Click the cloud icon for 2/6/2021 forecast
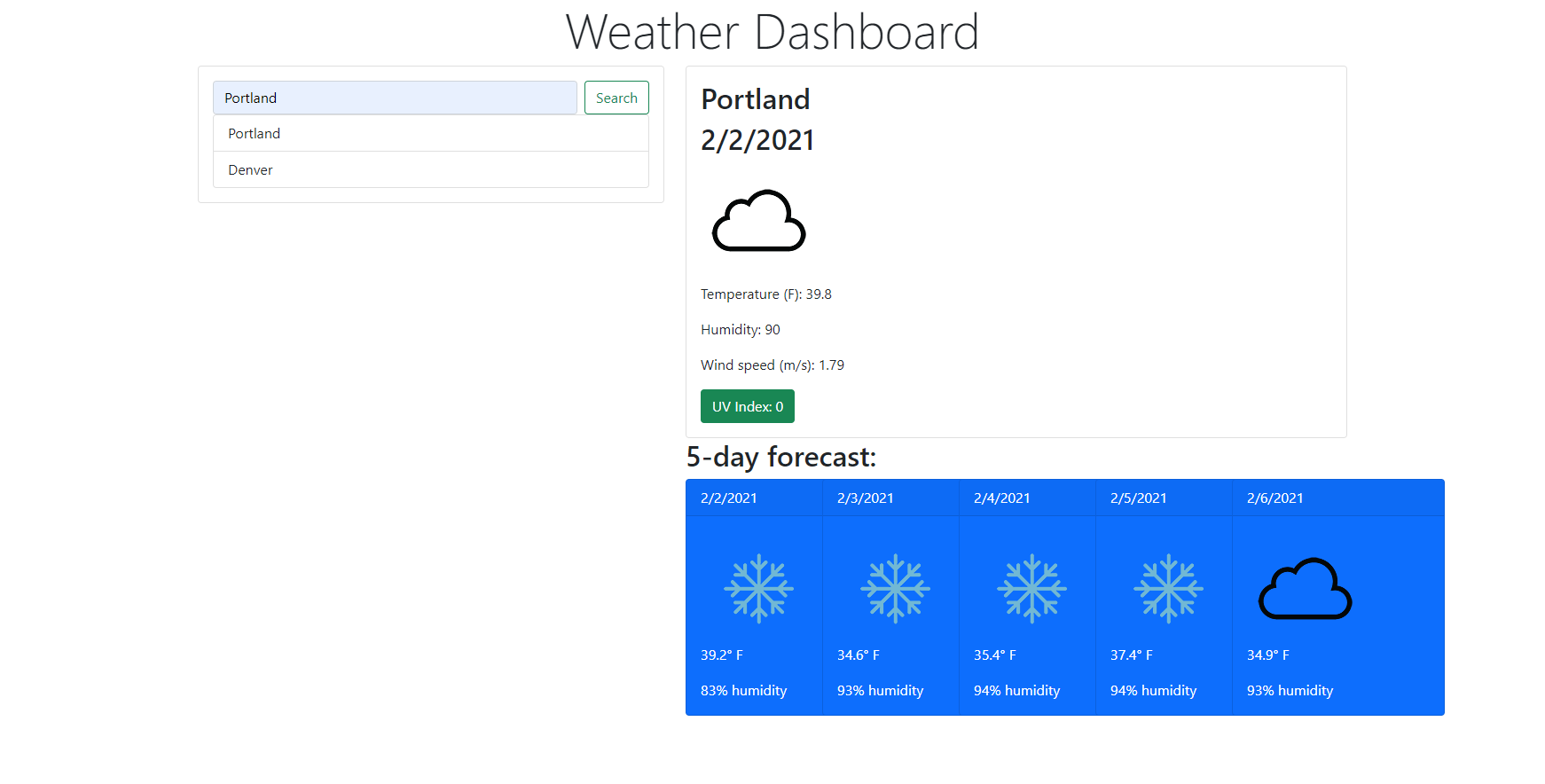 1306,588
